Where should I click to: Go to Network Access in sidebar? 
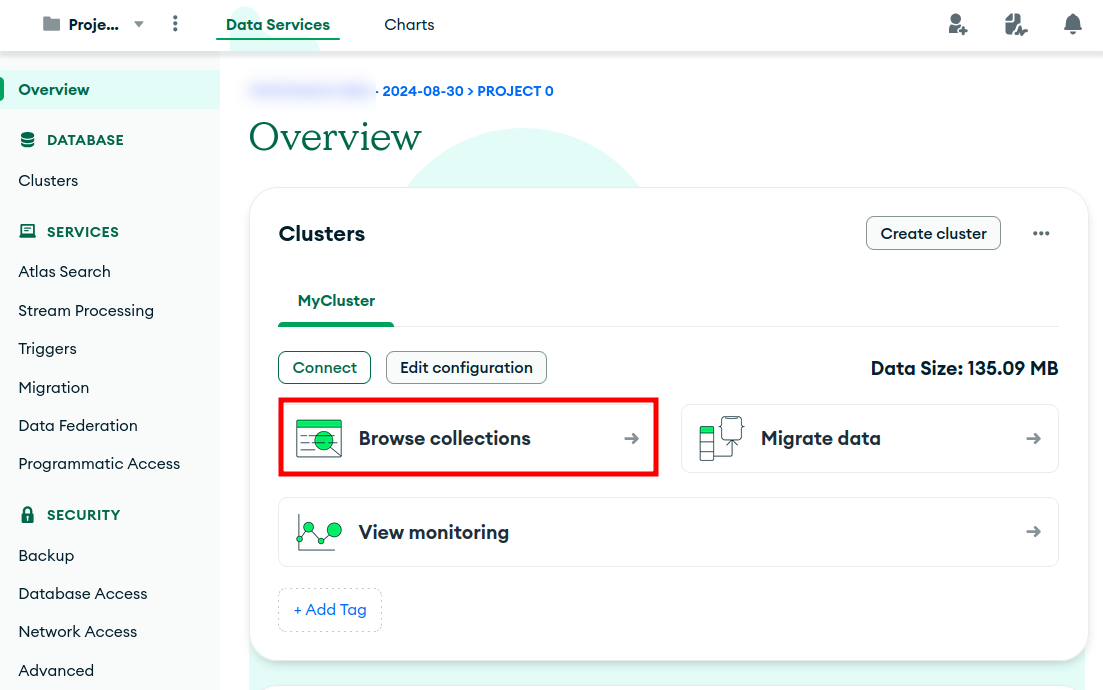click(x=78, y=632)
